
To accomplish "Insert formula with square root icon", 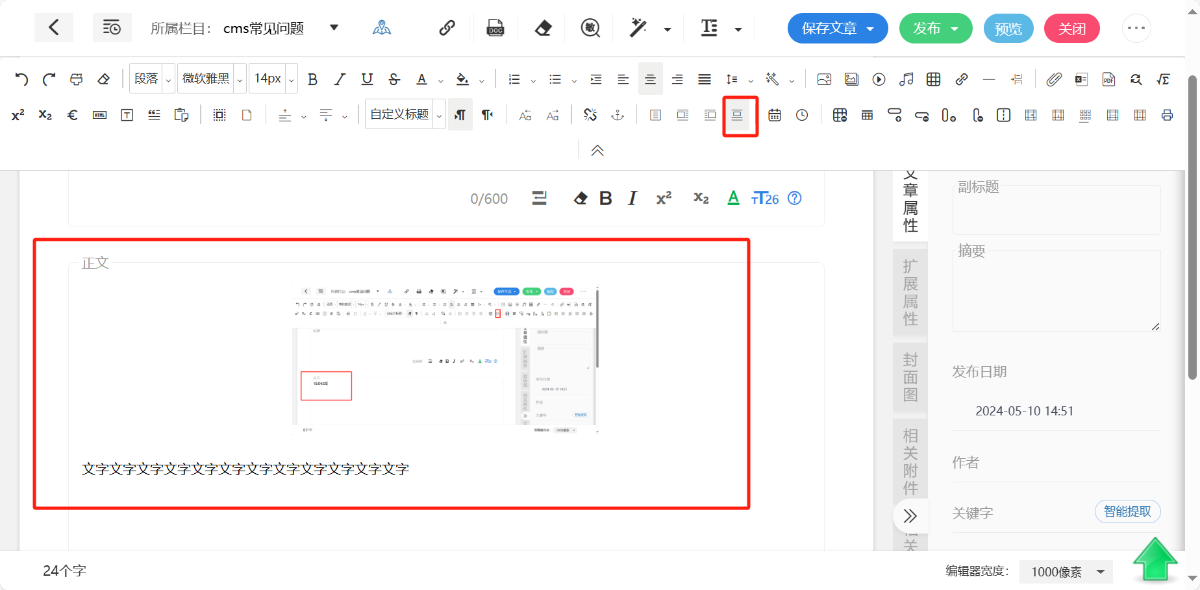I will coord(1163,79).
